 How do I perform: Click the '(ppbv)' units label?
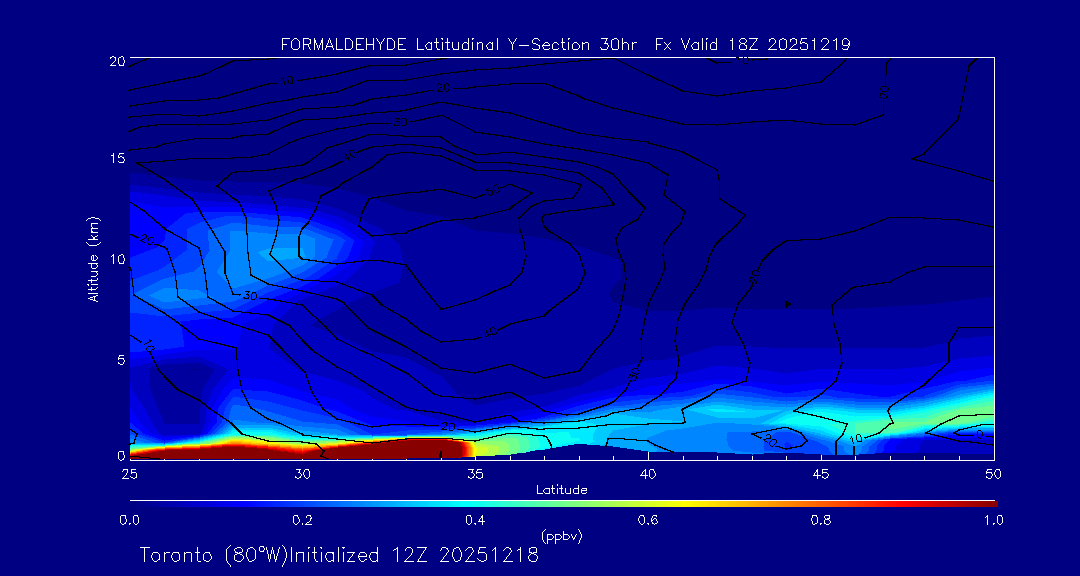click(x=562, y=535)
